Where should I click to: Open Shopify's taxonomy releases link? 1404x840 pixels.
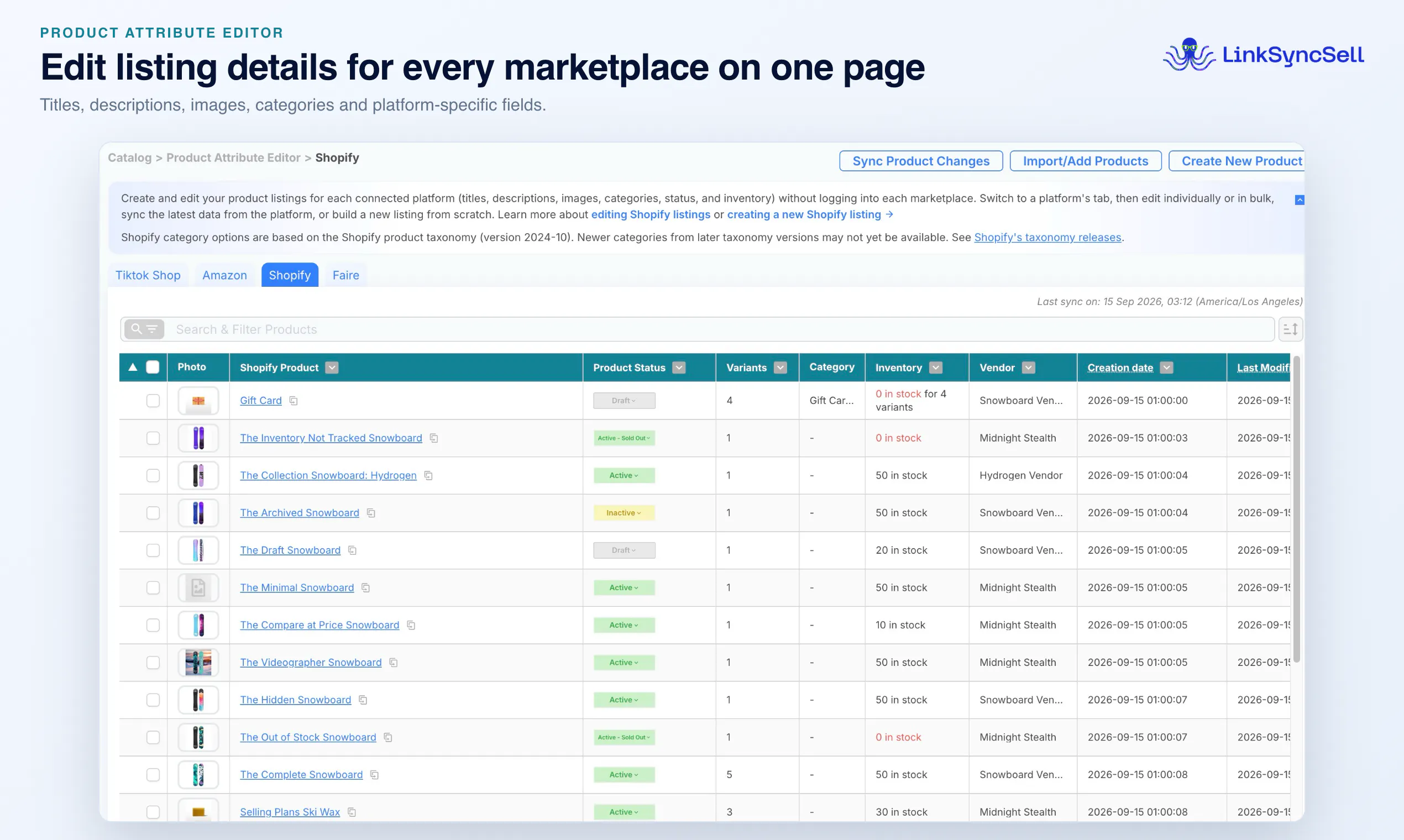click(x=1047, y=237)
